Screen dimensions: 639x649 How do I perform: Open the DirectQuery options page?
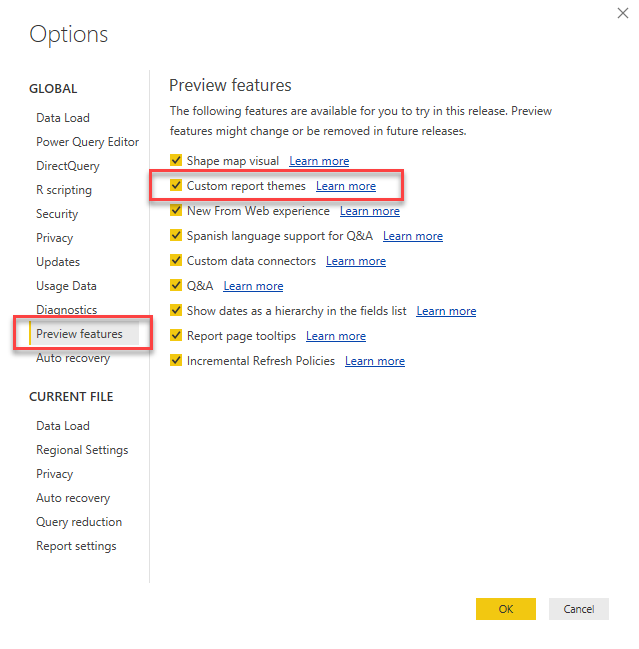[68, 166]
